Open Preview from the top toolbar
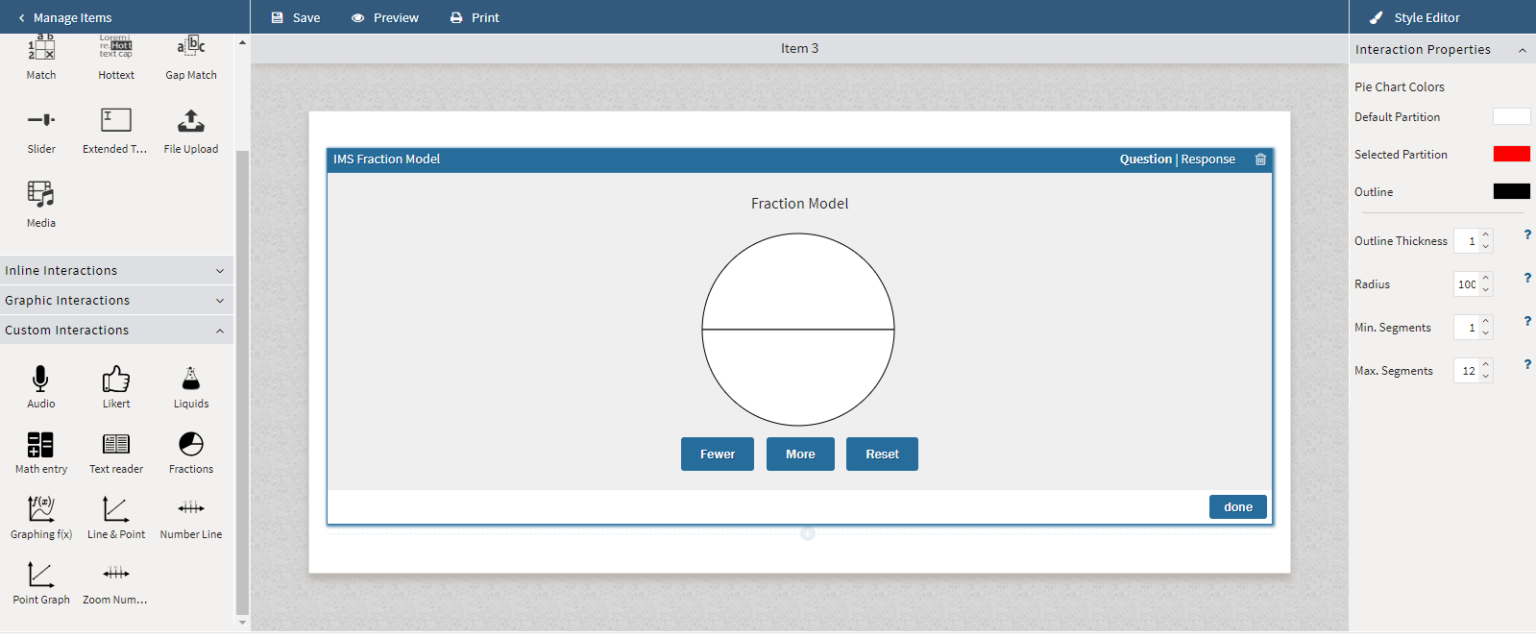The height and width of the screenshot is (639, 1536). (385, 18)
